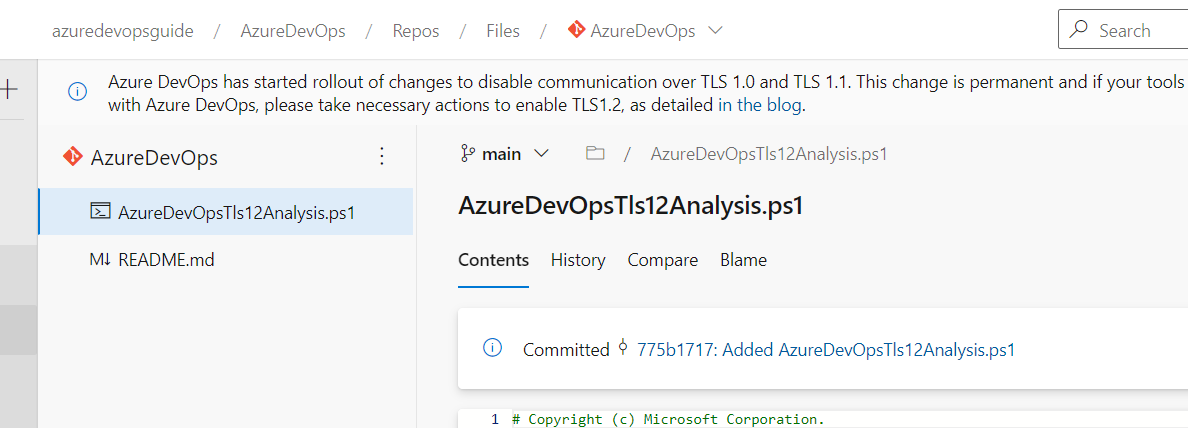Click the markdown icon beside README.md

click(100, 260)
